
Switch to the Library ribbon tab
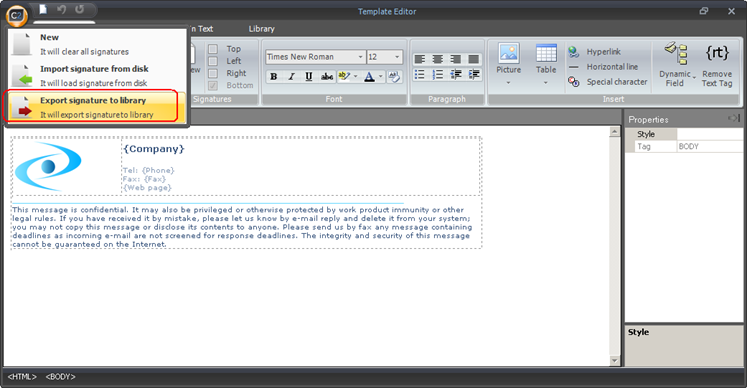coord(262,29)
